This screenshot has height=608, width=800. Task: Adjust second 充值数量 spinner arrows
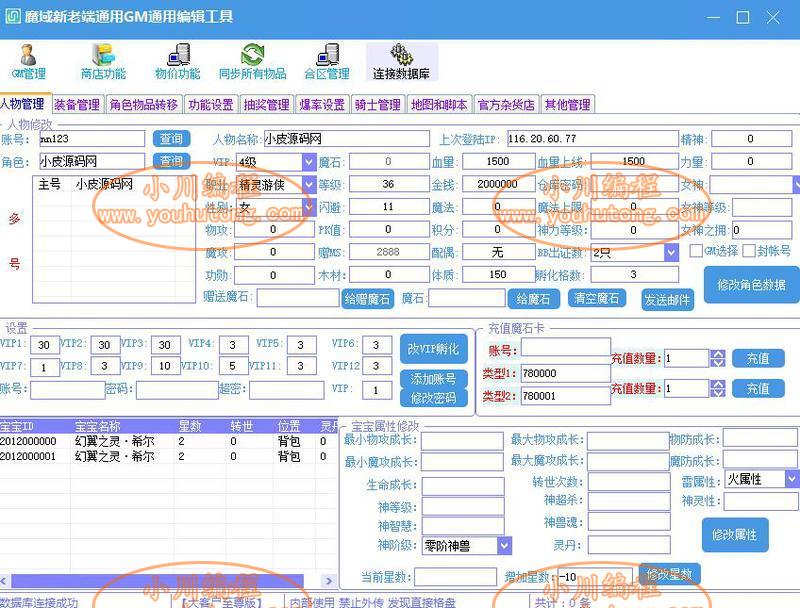click(717, 389)
